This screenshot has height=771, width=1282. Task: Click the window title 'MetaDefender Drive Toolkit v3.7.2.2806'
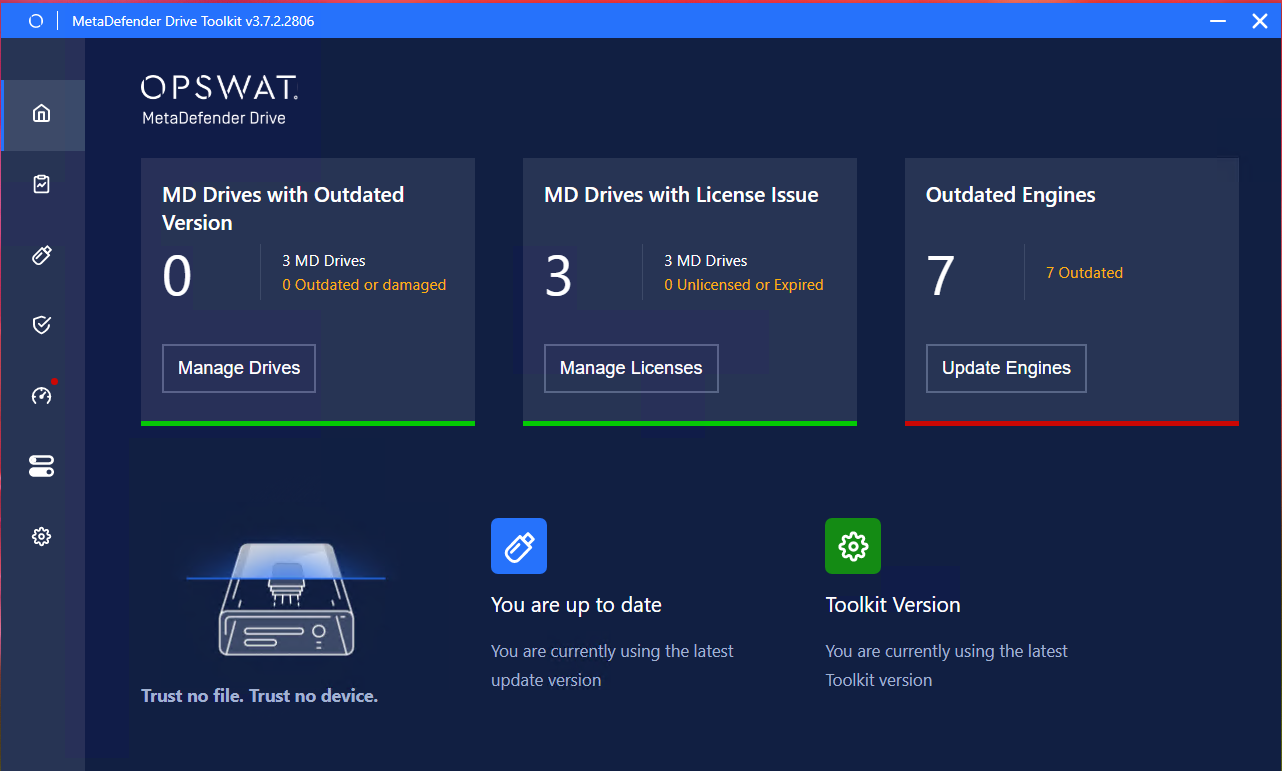(x=193, y=20)
